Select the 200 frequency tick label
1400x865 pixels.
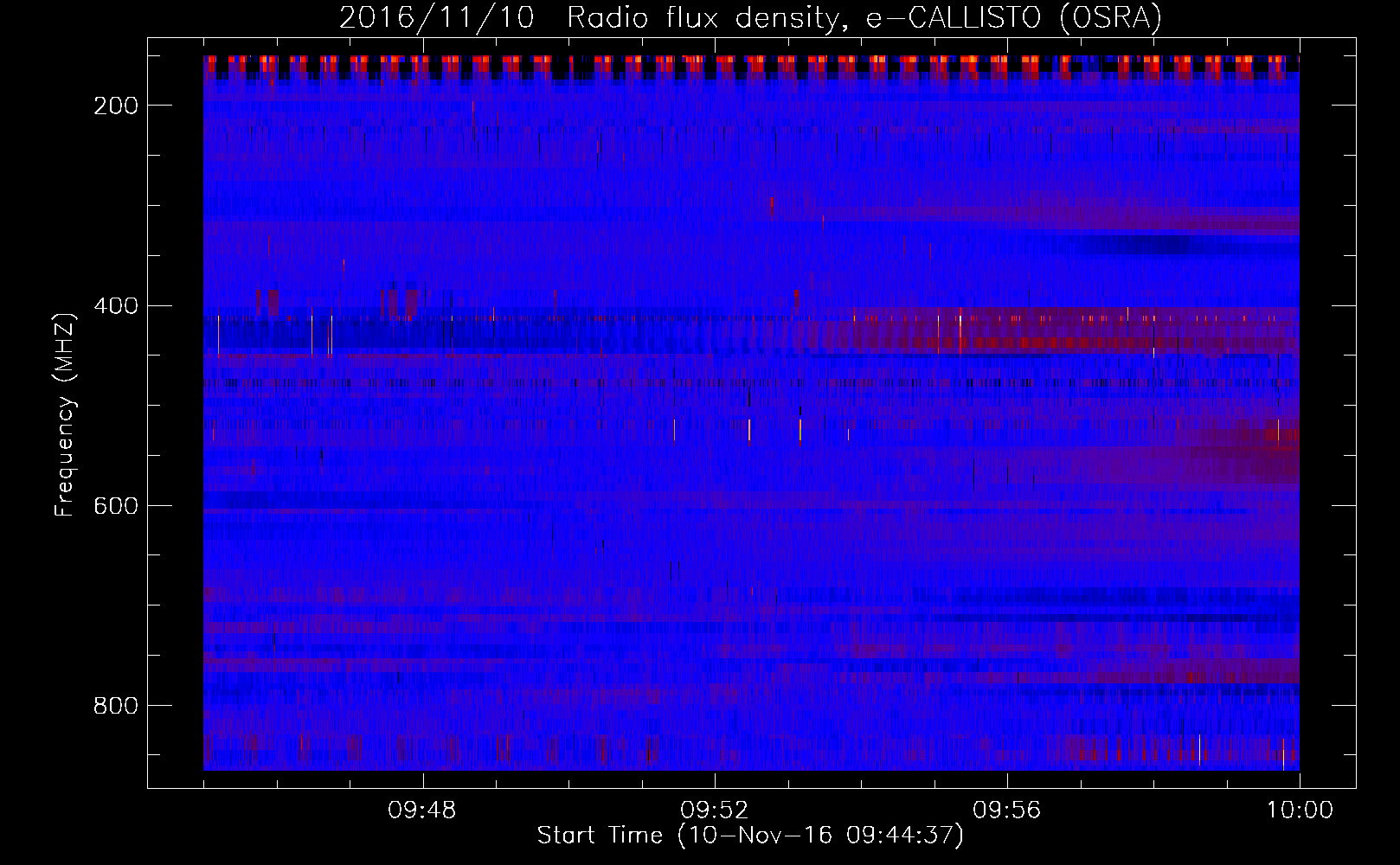click(x=116, y=106)
